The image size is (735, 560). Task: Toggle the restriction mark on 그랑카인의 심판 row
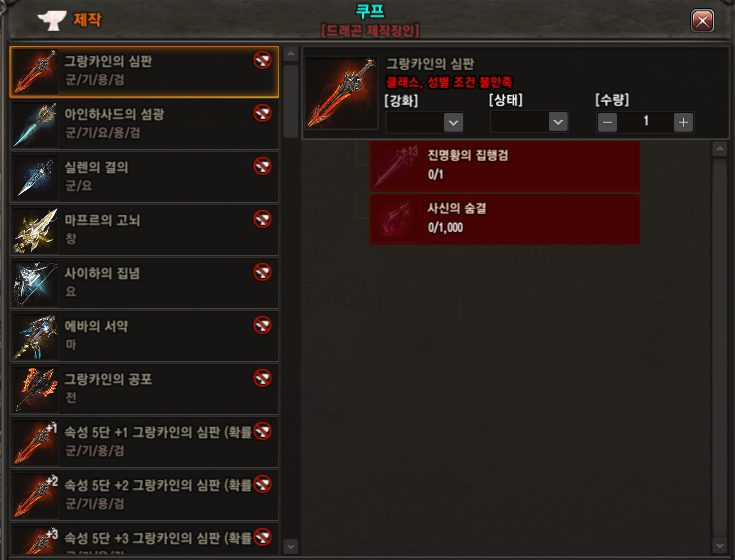[x=262, y=60]
